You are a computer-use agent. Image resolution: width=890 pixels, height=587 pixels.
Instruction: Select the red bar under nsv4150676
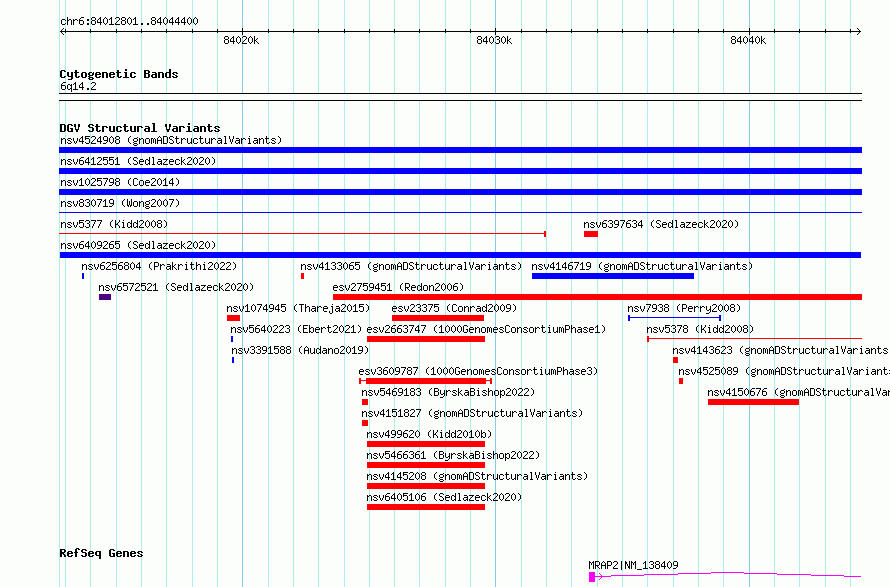point(753,402)
